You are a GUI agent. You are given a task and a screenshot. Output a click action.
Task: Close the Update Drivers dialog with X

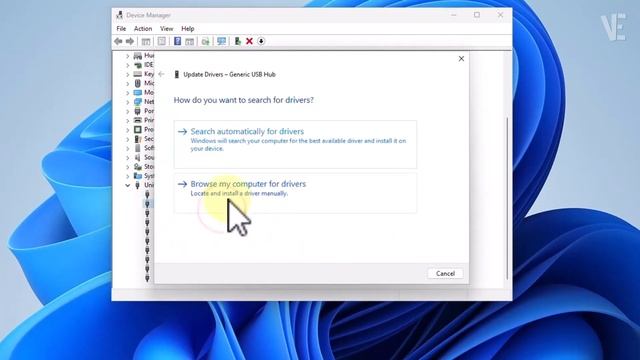(x=461, y=59)
